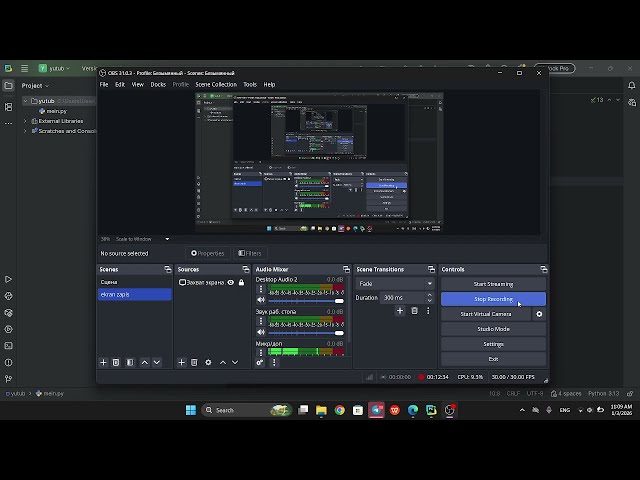This screenshot has width=640, height=480.
Task: Open OBS Docks menu
Action: tap(158, 84)
